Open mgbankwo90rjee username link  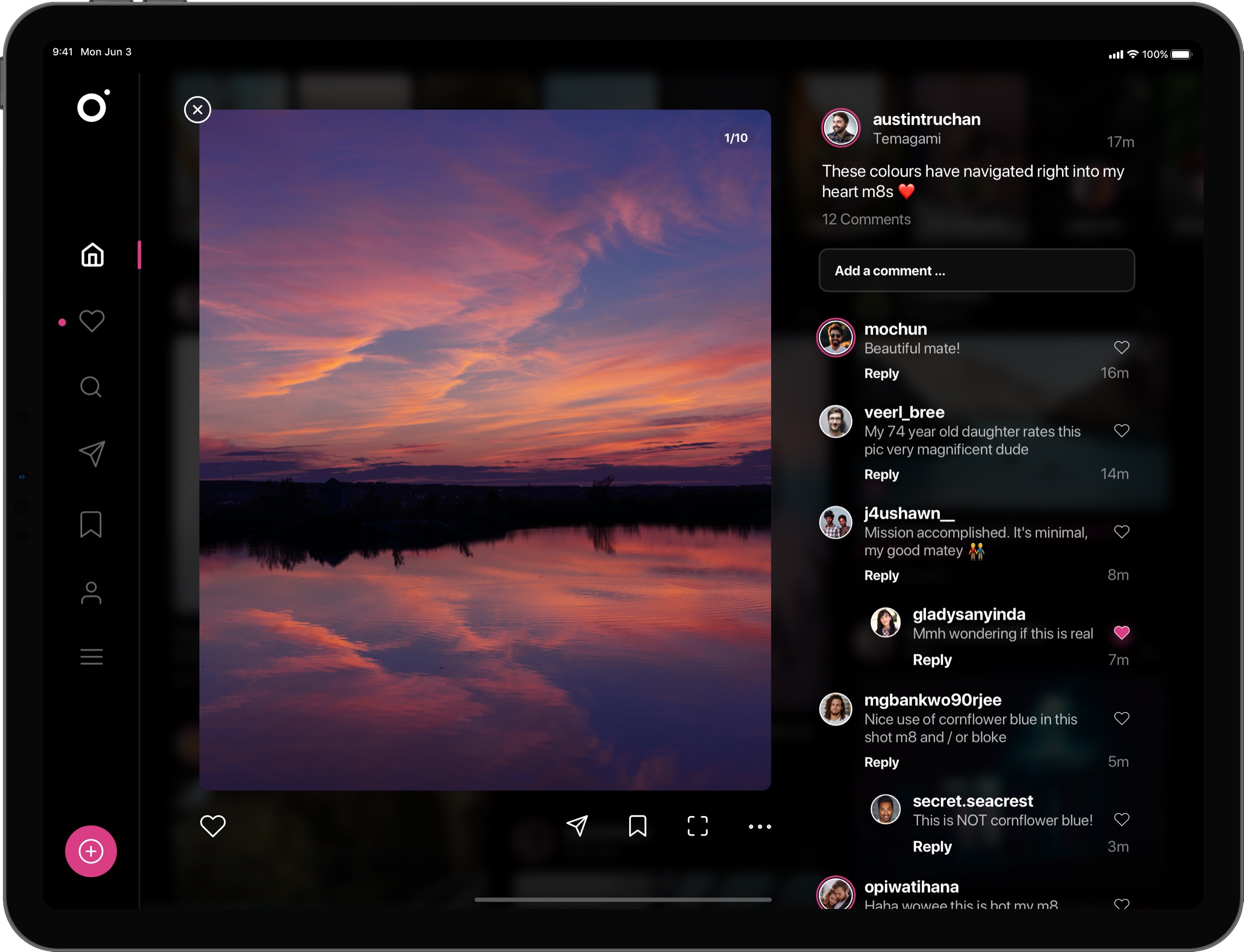pyautogui.click(x=932, y=700)
